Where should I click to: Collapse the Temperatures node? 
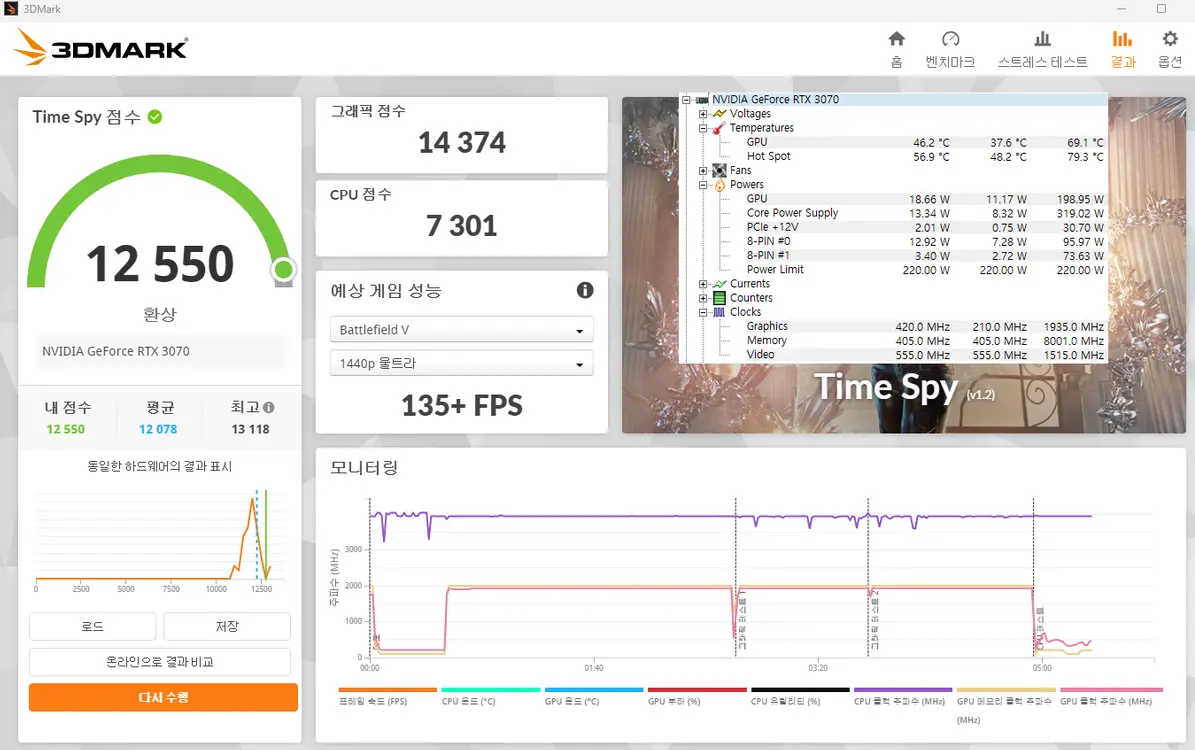703,128
